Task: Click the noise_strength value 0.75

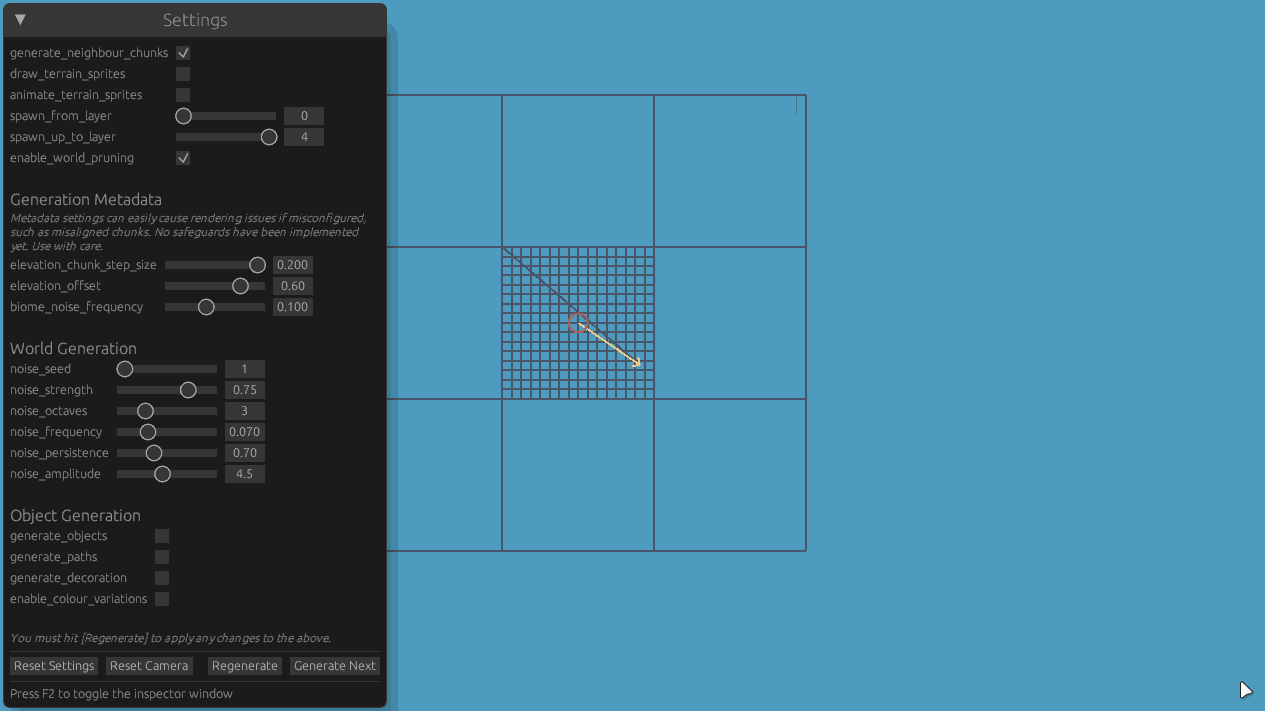Action: click(245, 390)
